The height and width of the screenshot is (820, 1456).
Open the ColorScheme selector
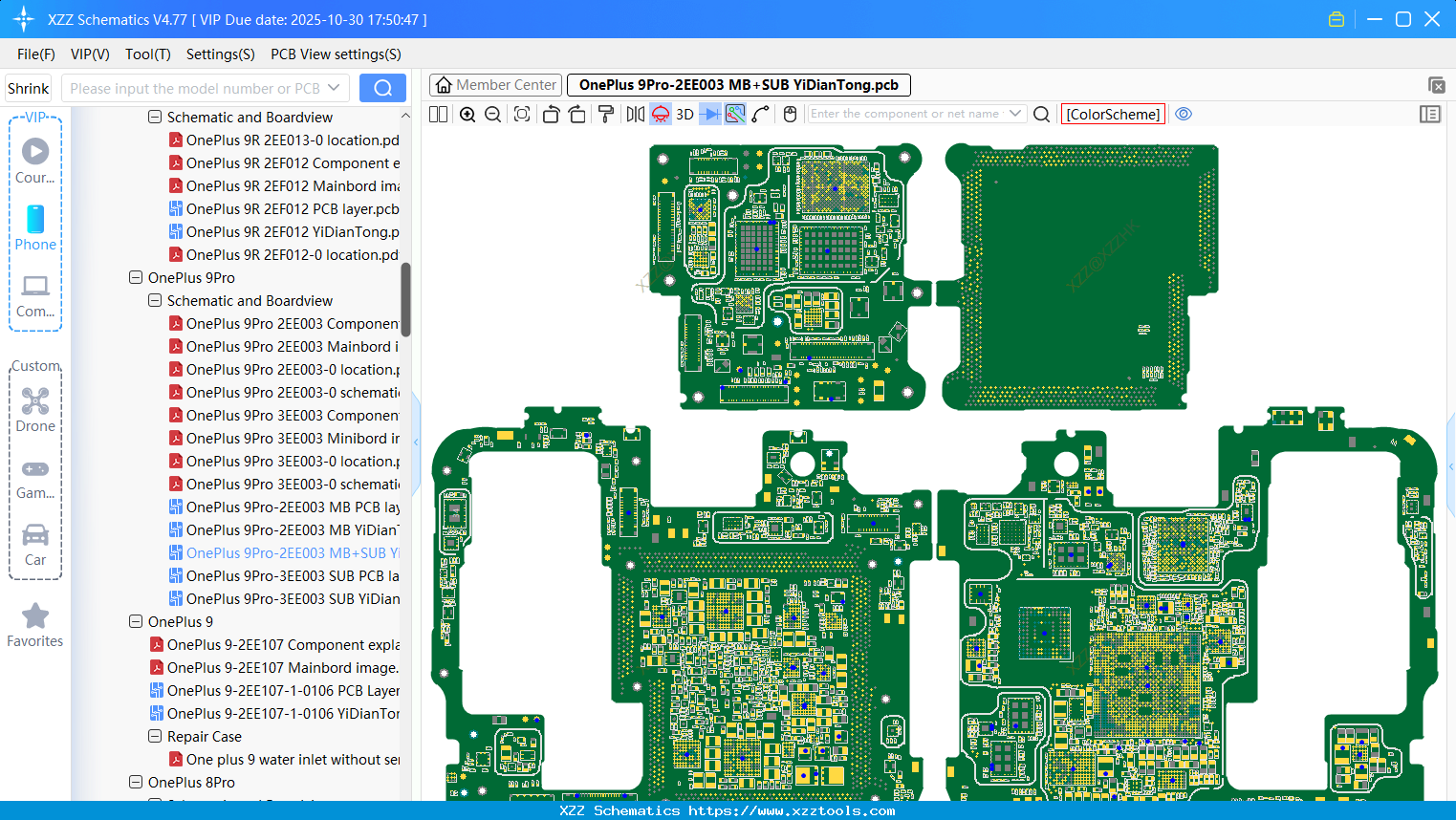[x=1113, y=114]
